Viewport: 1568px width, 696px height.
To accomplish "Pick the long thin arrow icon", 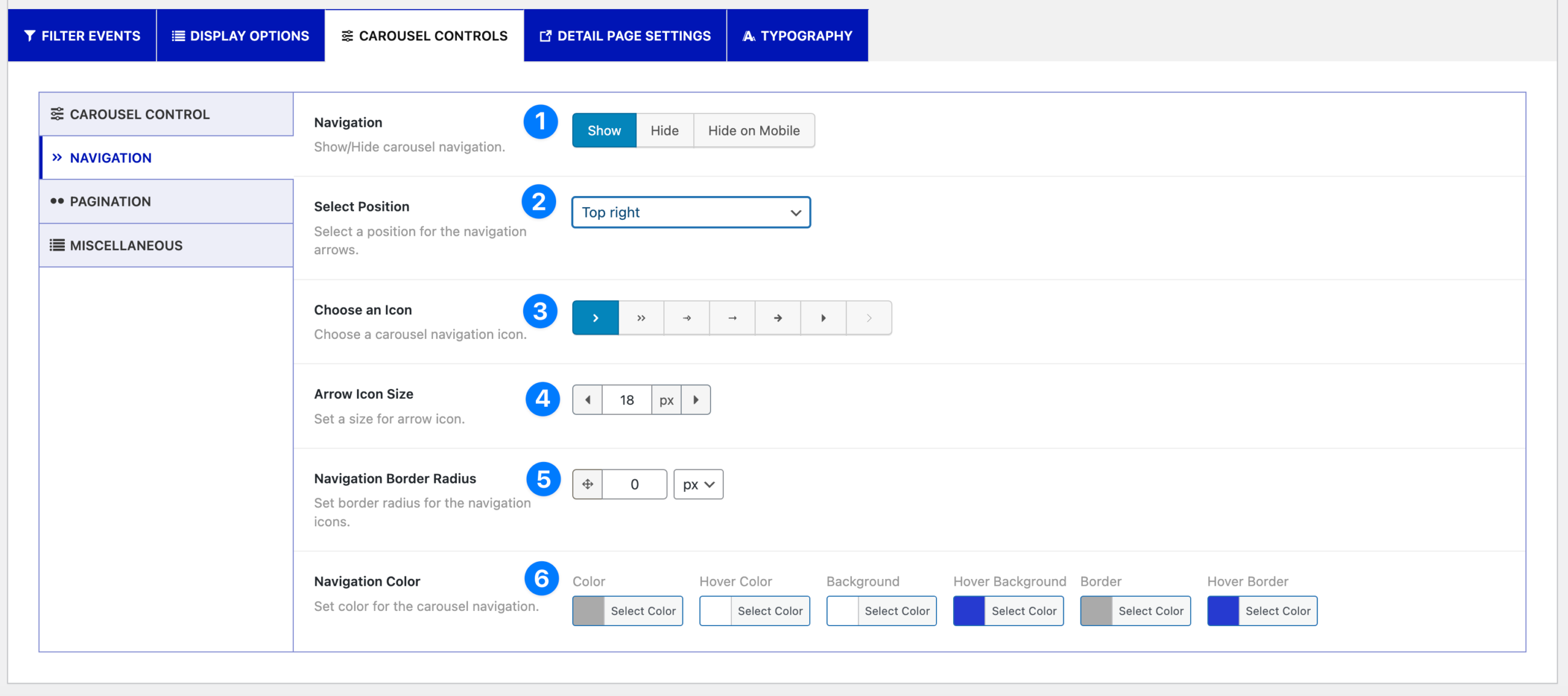I will click(x=733, y=318).
